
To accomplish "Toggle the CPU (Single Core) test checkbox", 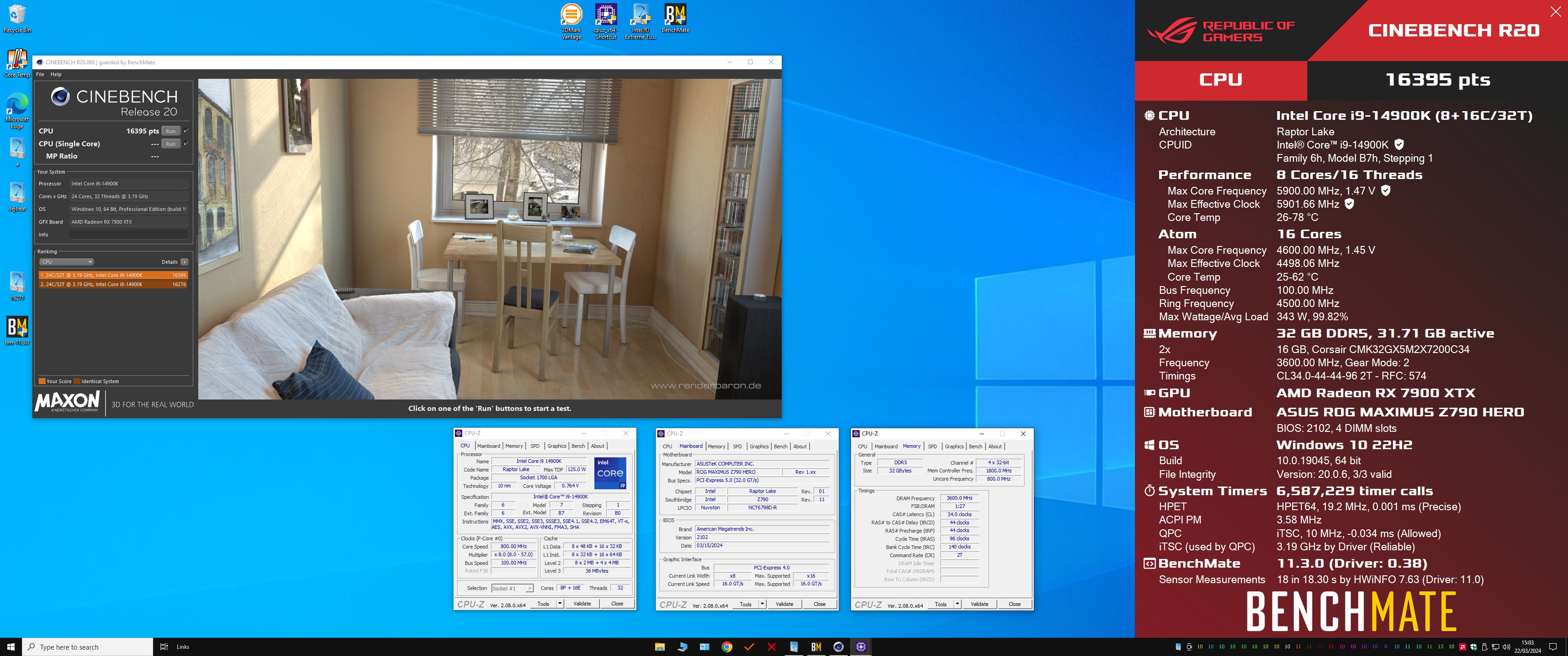I will (186, 143).
